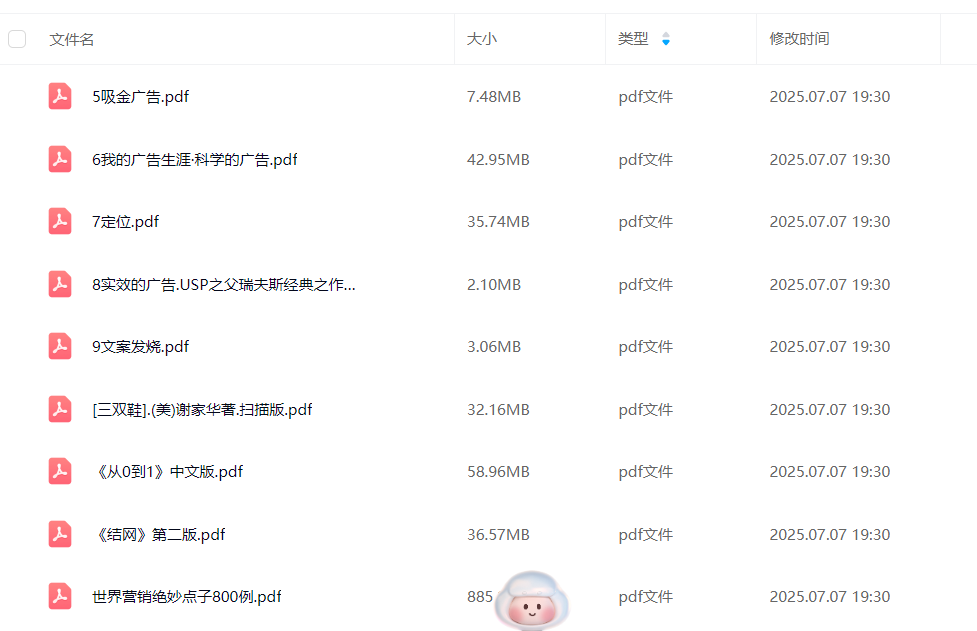The image size is (977, 631).
Task: Click the PDF icon beside 9文案发烧.pdf
Action: pyautogui.click(x=60, y=347)
